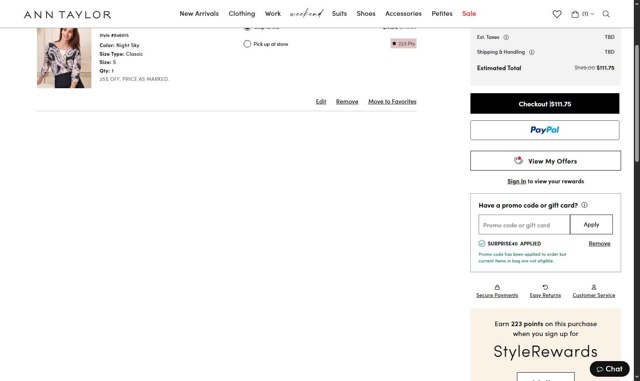640x381 pixels.
Task: Click the star 223 Pts badge
Action: [x=403, y=43]
